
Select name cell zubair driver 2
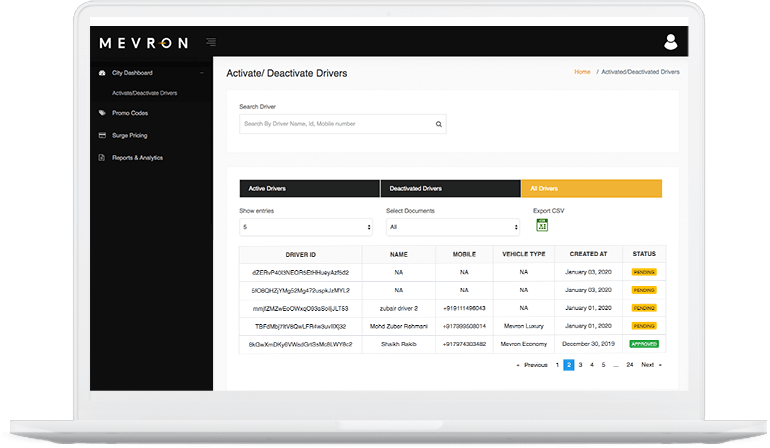399,308
